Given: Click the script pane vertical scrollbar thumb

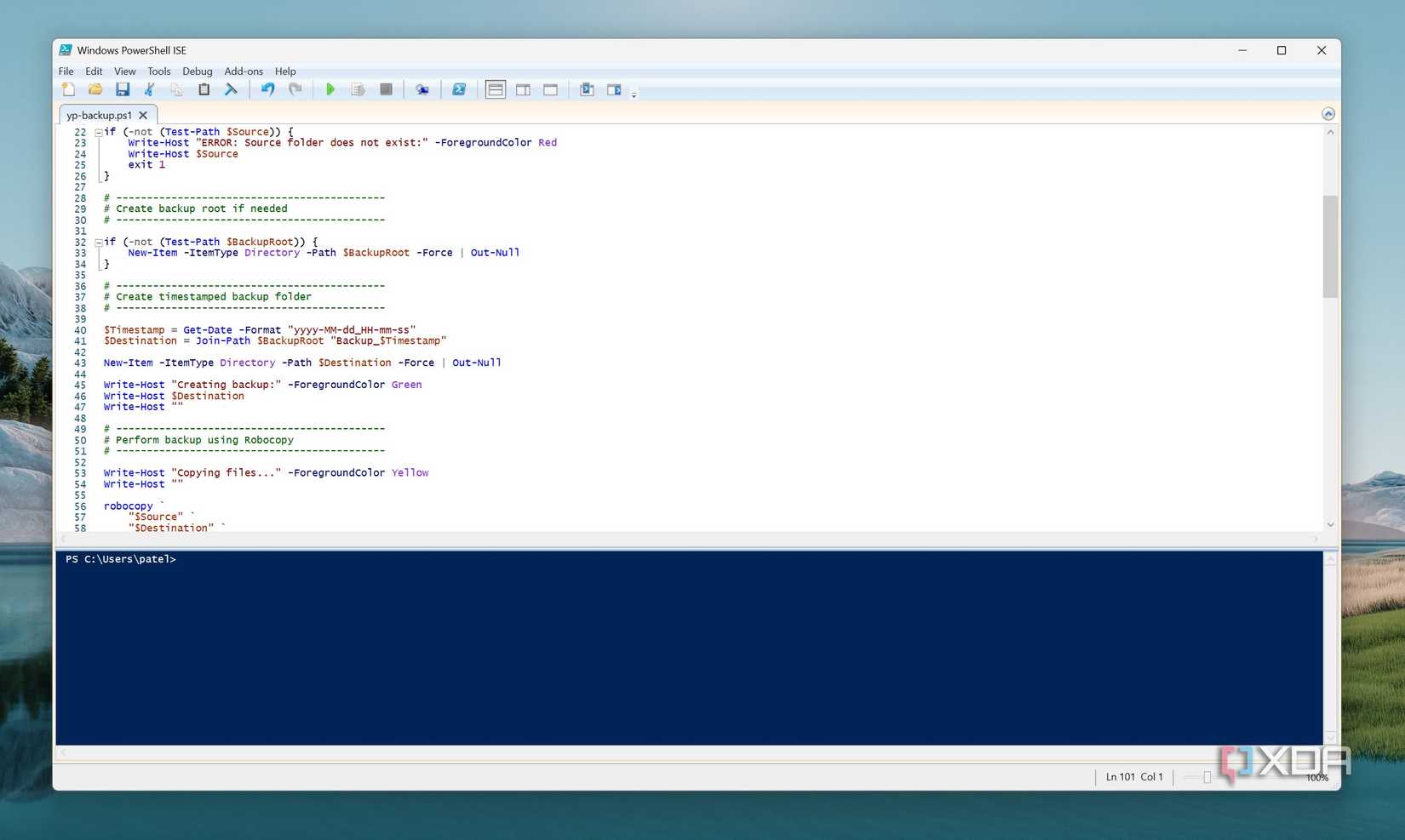Looking at the screenshot, I should (x=1330, y=247).
